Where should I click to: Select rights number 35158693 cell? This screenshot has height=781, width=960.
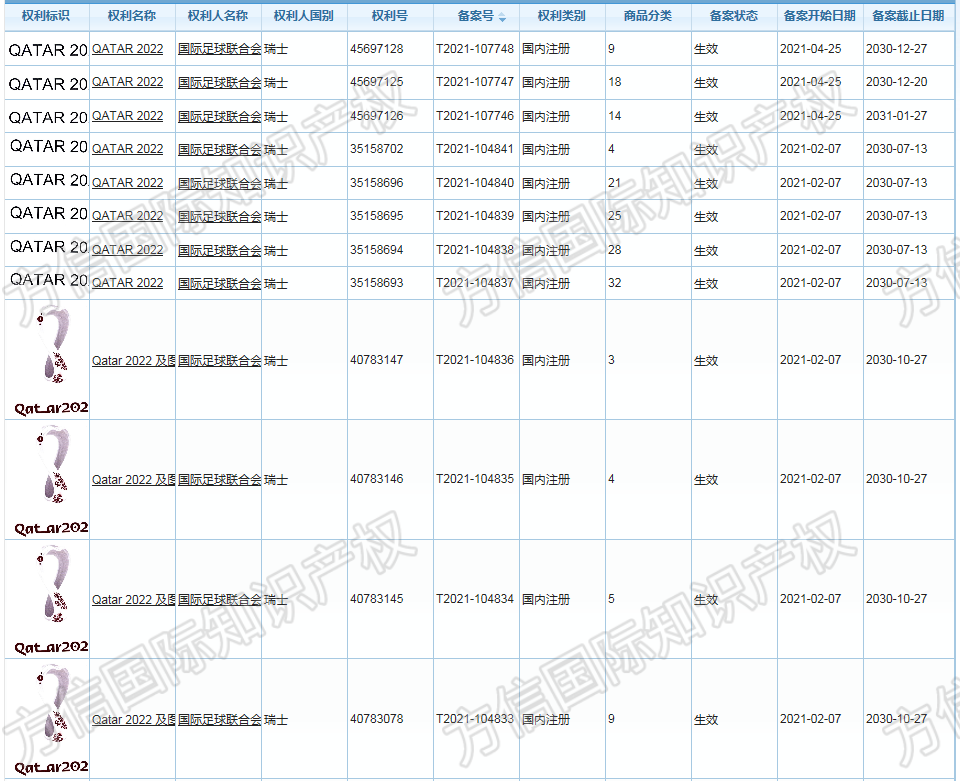[x=377, y=283]
